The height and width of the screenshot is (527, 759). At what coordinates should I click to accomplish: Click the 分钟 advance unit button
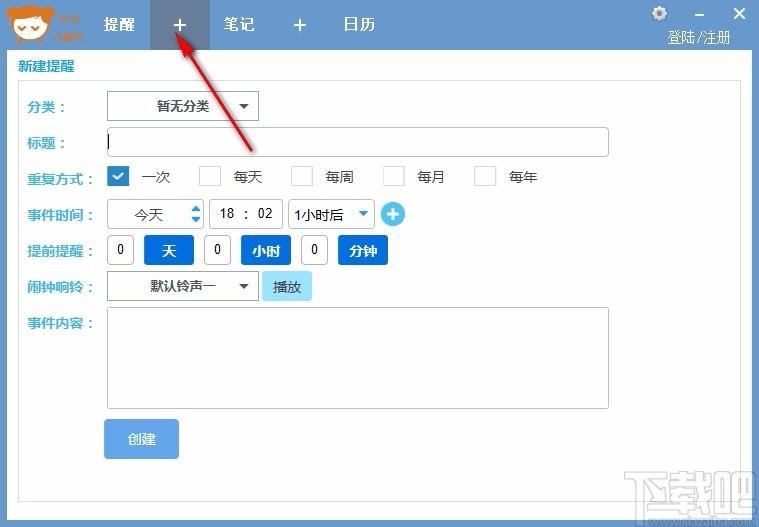click(363, 250)
